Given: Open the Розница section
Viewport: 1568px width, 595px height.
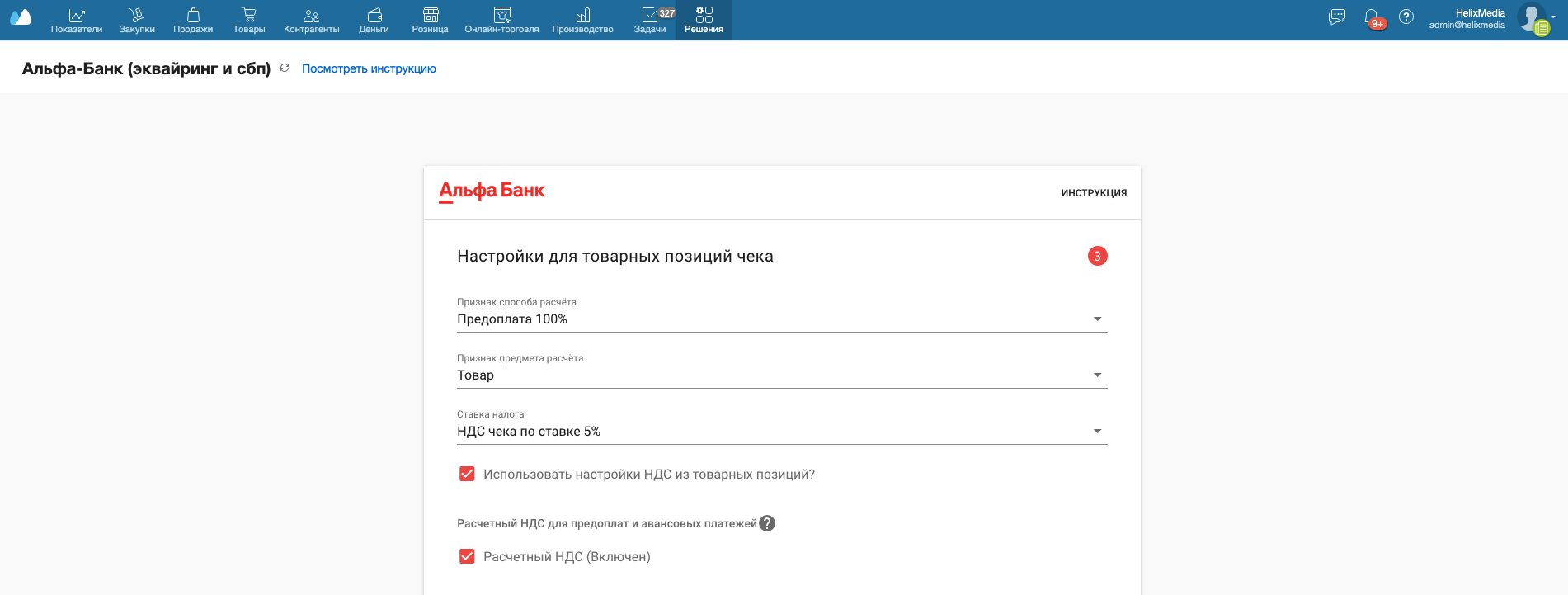Looking at the screenshot, I should pyautogui.click(x=430, y=20).
